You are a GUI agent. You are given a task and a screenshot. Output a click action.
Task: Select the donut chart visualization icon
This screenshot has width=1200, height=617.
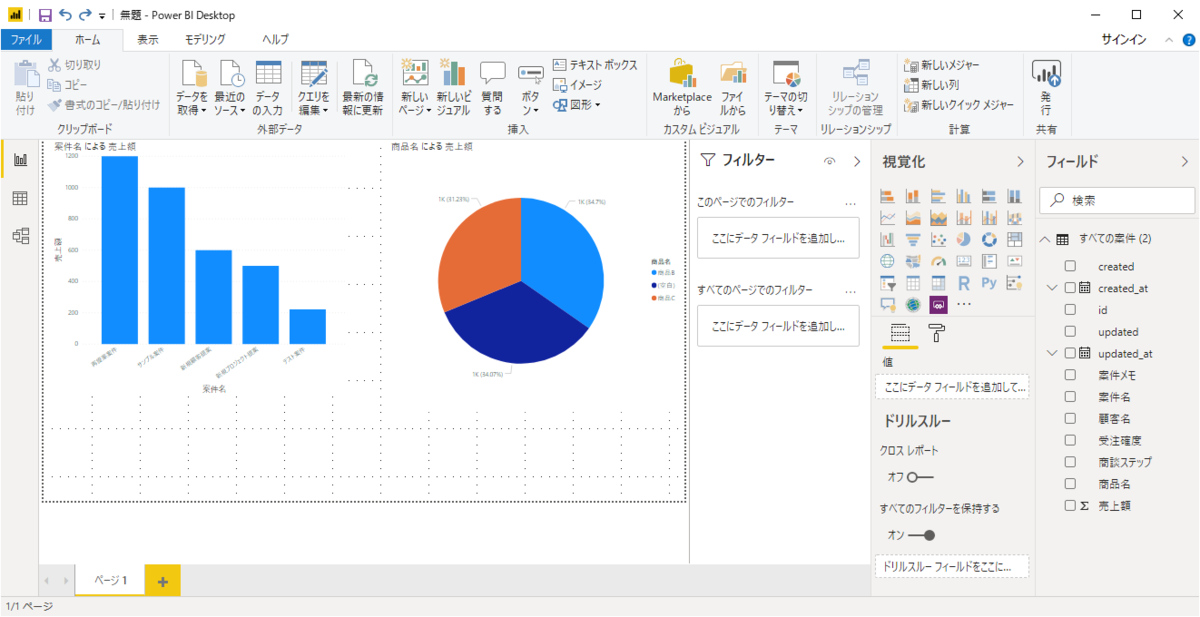[990, 239]
